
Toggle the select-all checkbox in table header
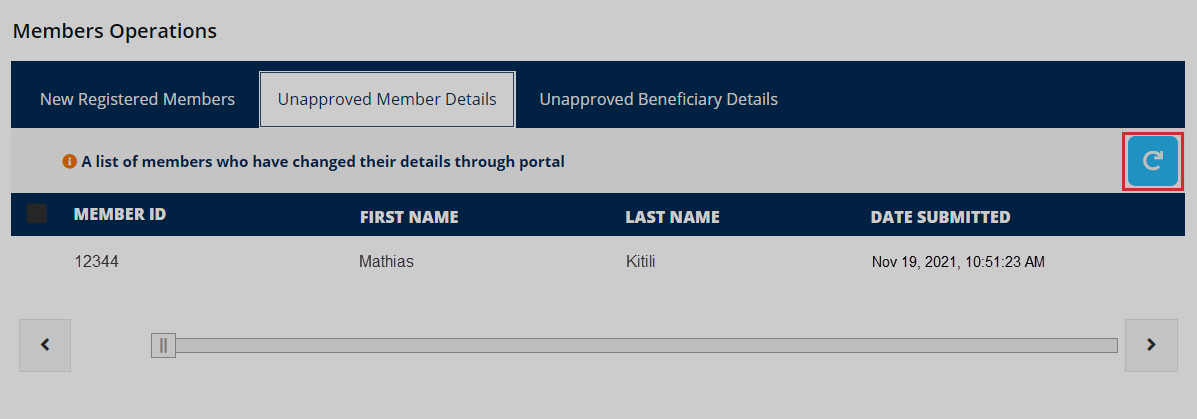click(x=37, y=213)
